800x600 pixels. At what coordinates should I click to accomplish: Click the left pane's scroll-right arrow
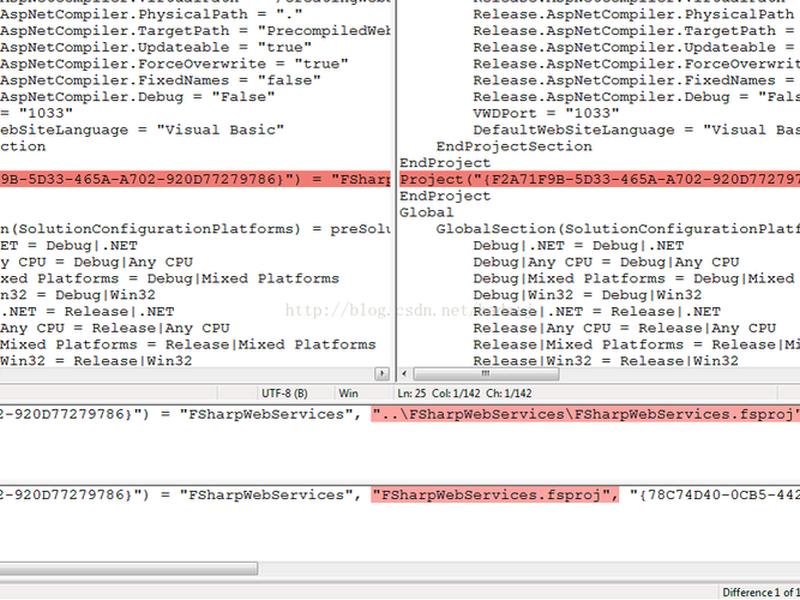pos(382,373)
